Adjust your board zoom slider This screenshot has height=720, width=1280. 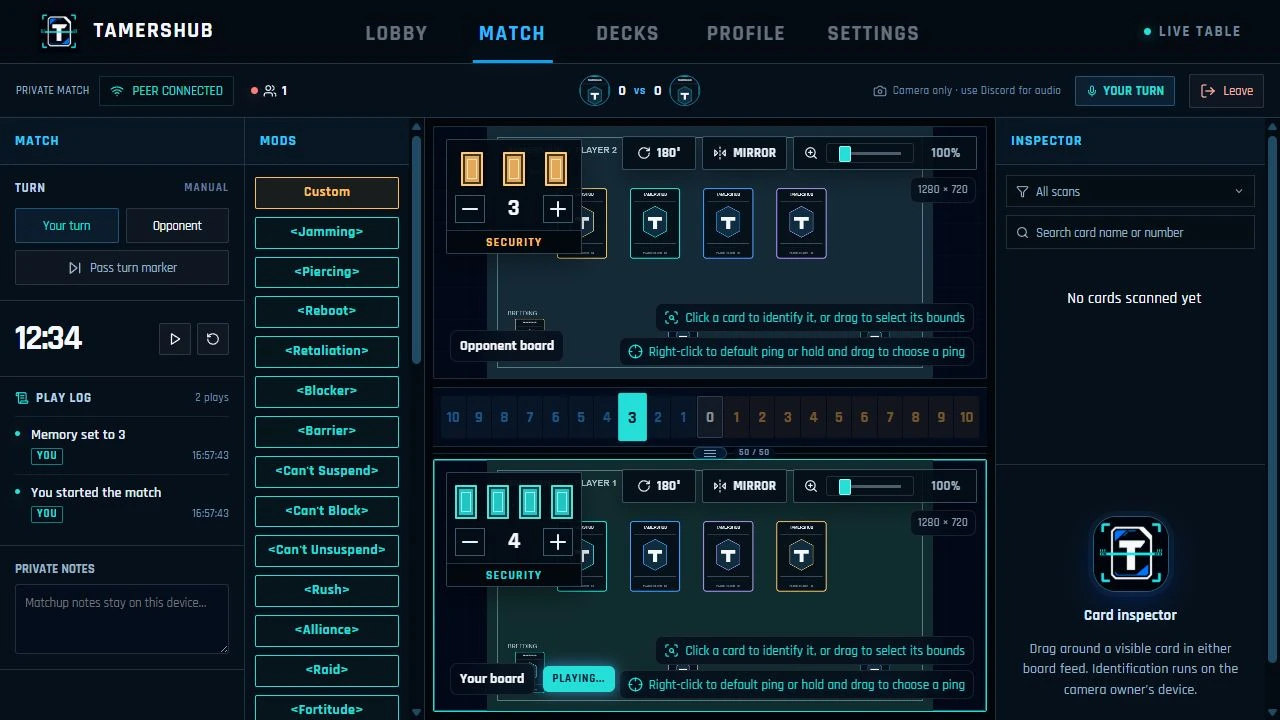coord(870,486)
